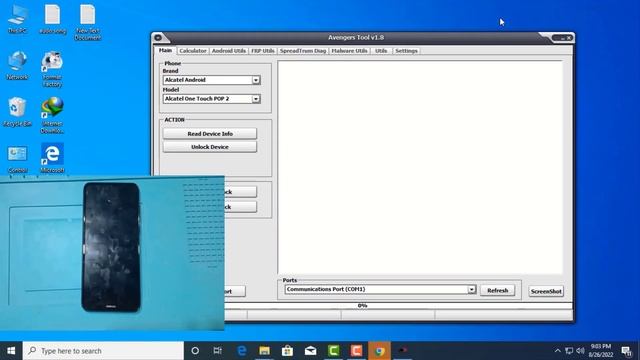Expand the Ports dropdown arrow
The image size is (640, 360).
471,289
